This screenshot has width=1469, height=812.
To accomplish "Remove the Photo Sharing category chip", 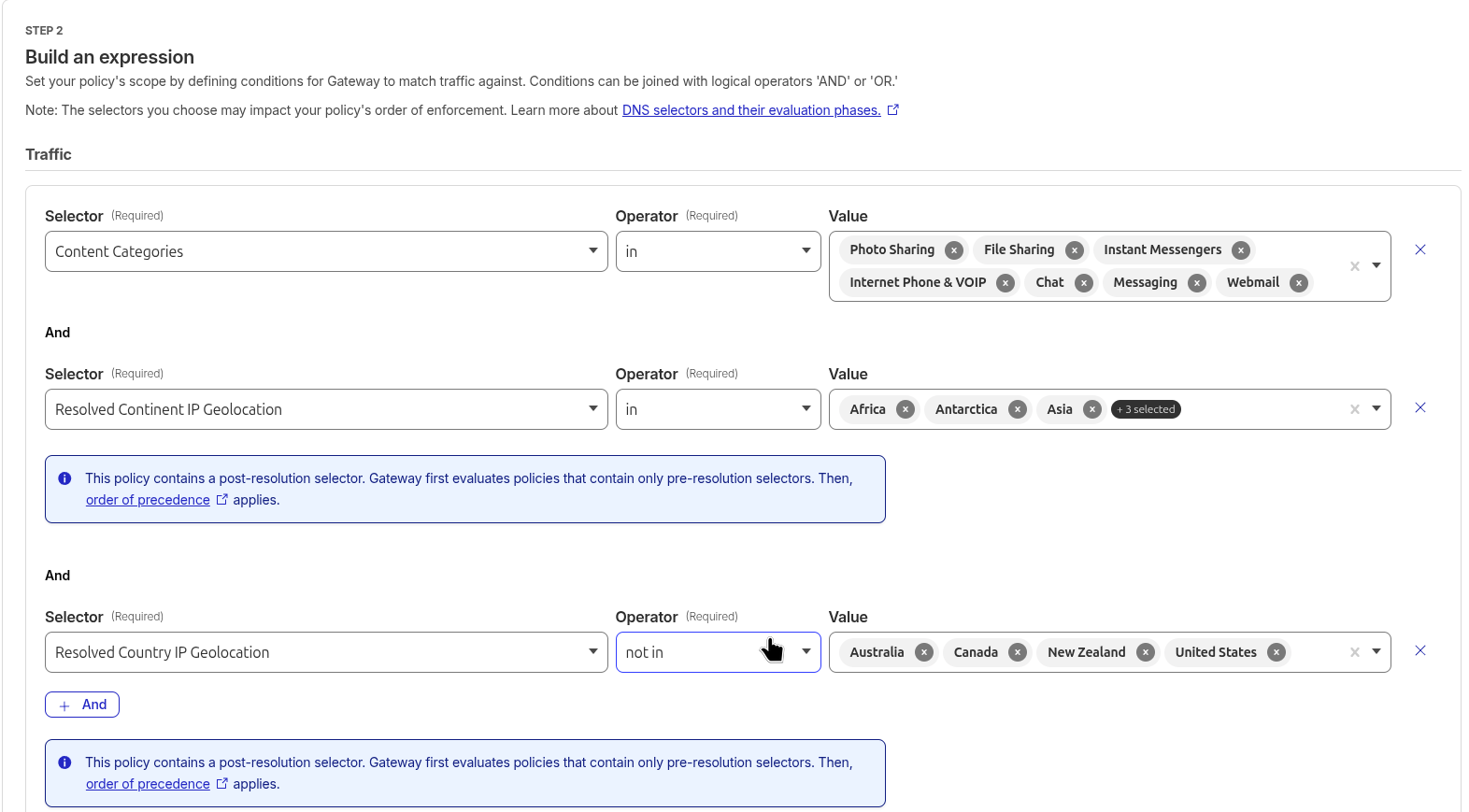I will coord(954,250).
